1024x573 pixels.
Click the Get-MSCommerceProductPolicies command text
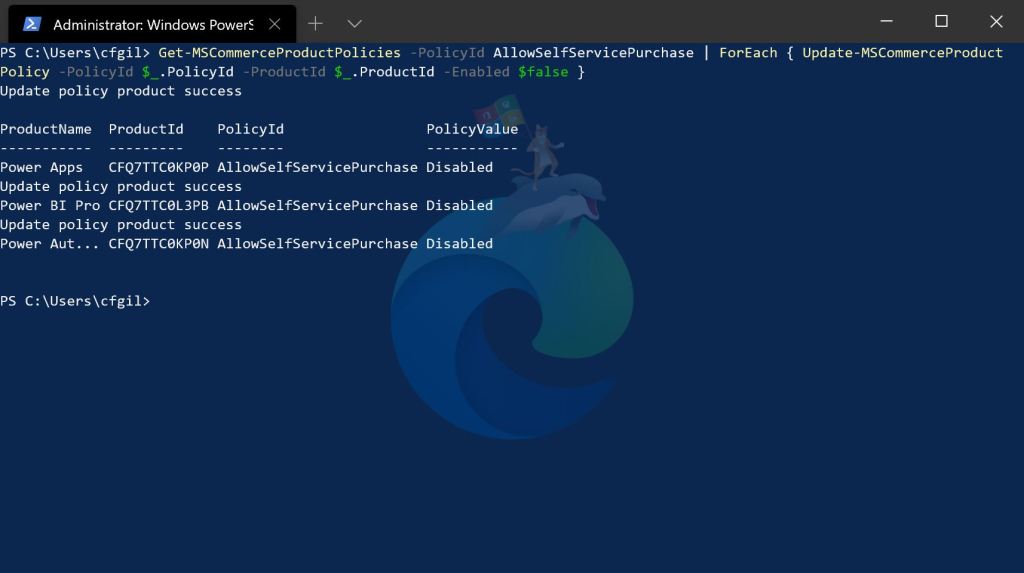(x=279, y=53)
